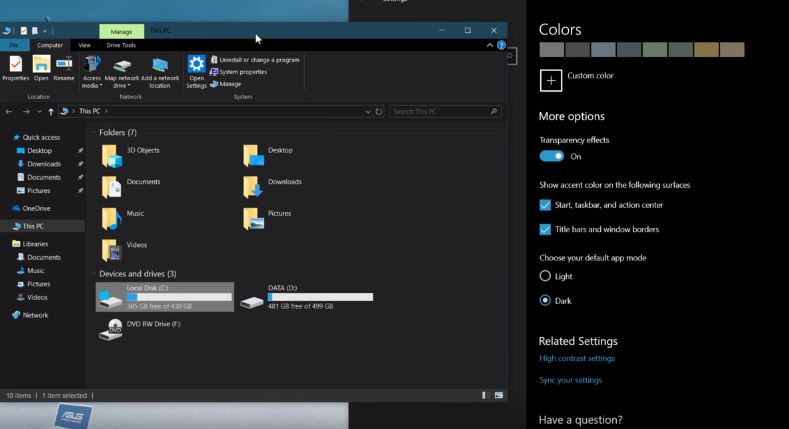
Task: Click Uninstall or change a program
Action: point(255,60)
